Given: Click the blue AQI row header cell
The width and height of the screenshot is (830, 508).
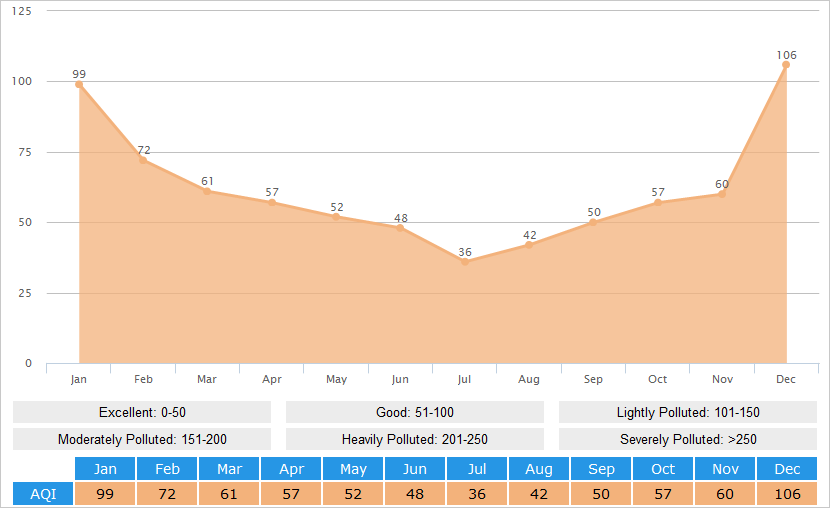Looking at the screenshot, I should (x=43, y=494).
